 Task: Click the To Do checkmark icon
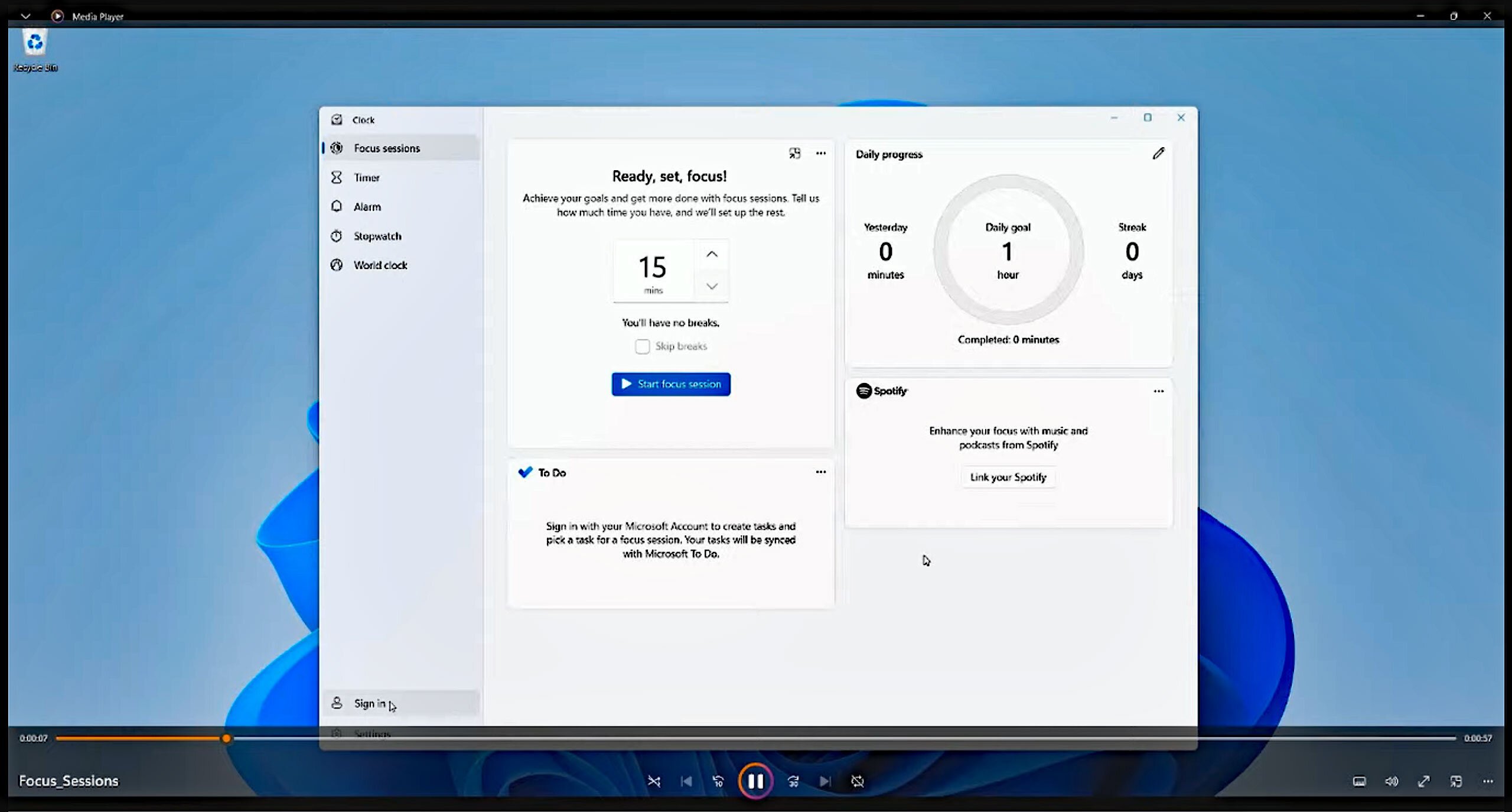pyautogui.click(x=525, y=472)
